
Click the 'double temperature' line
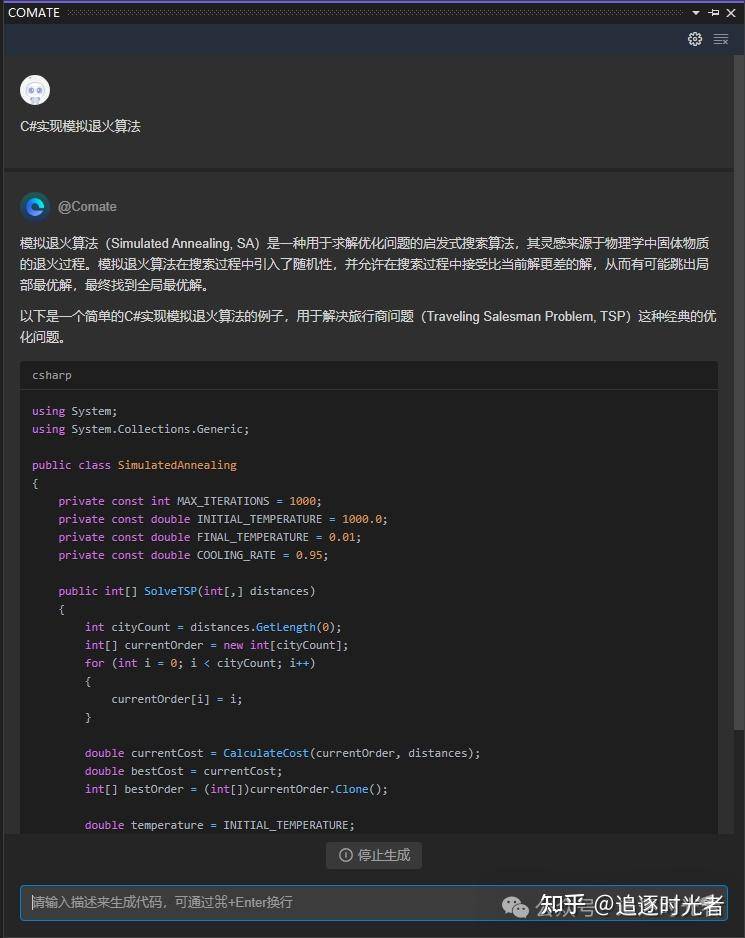(220, 825)
